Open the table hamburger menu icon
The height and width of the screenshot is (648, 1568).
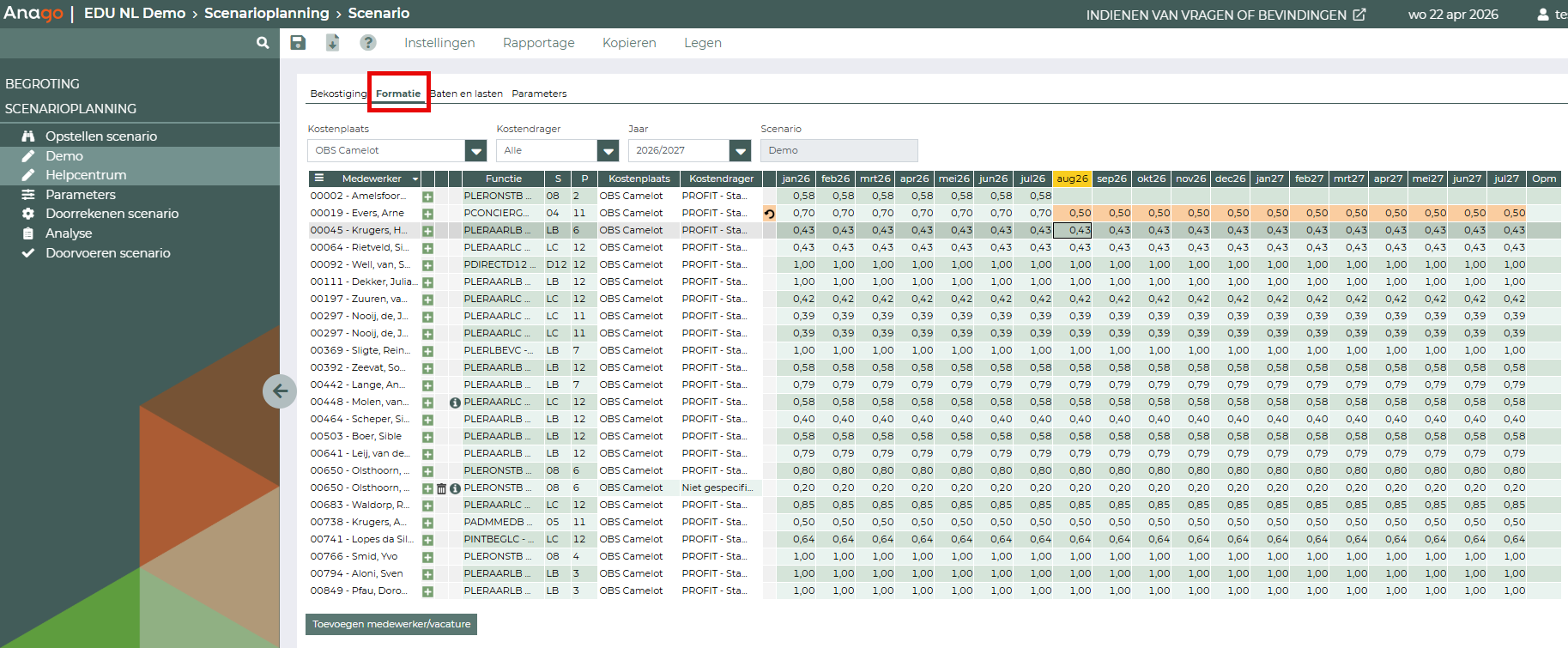[319, 179]
